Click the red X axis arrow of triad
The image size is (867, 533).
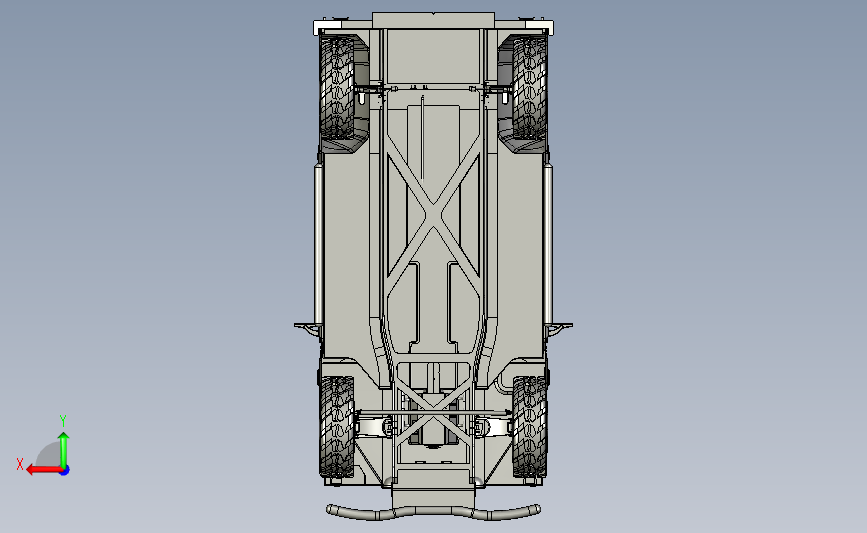(44, 471)
